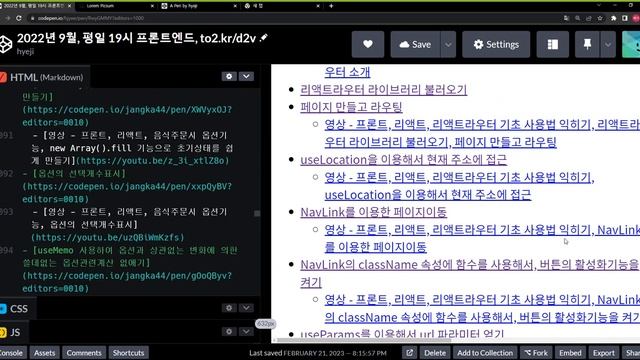640x360 pixels.
Task: Click the HTML editor vertical scrollbar thumb
Action: (257, 213)
